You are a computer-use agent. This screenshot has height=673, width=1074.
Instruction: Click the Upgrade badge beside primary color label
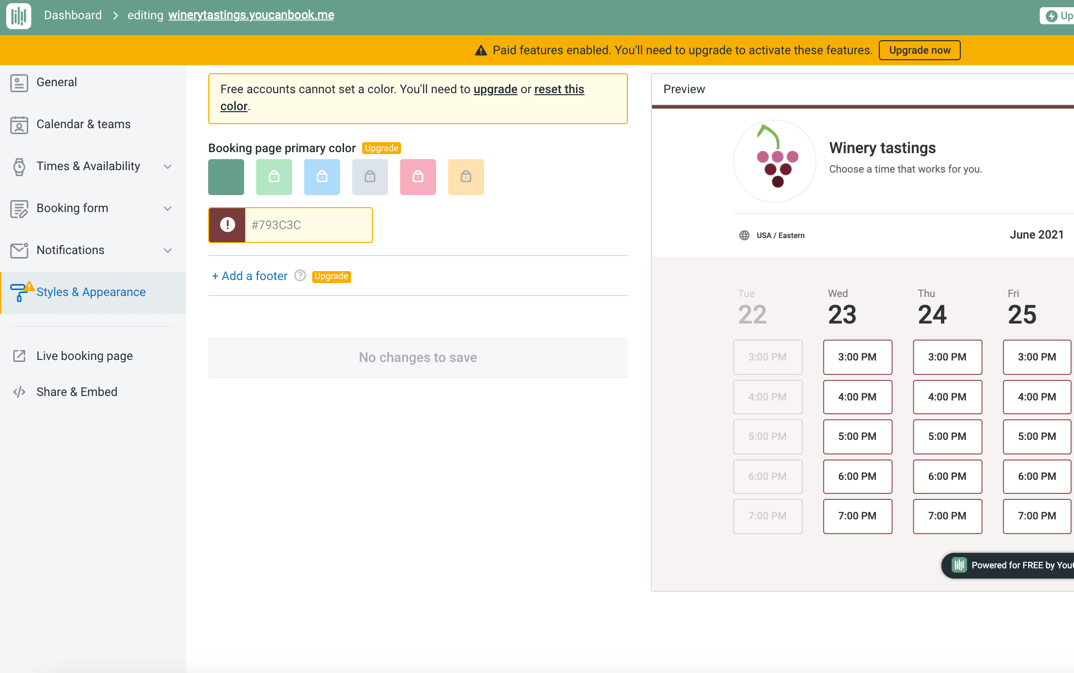point(382,148)
